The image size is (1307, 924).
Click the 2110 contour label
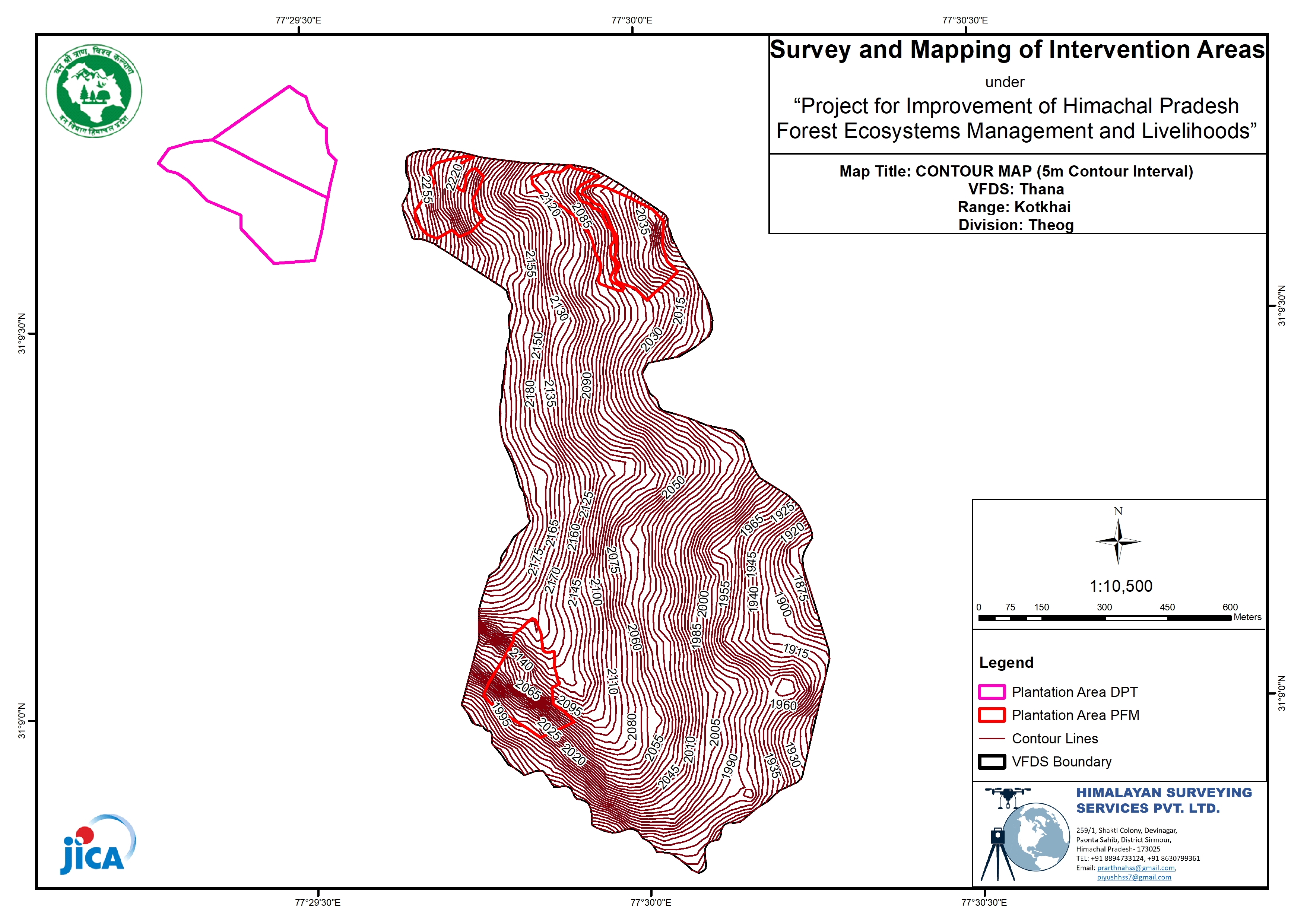612,681
